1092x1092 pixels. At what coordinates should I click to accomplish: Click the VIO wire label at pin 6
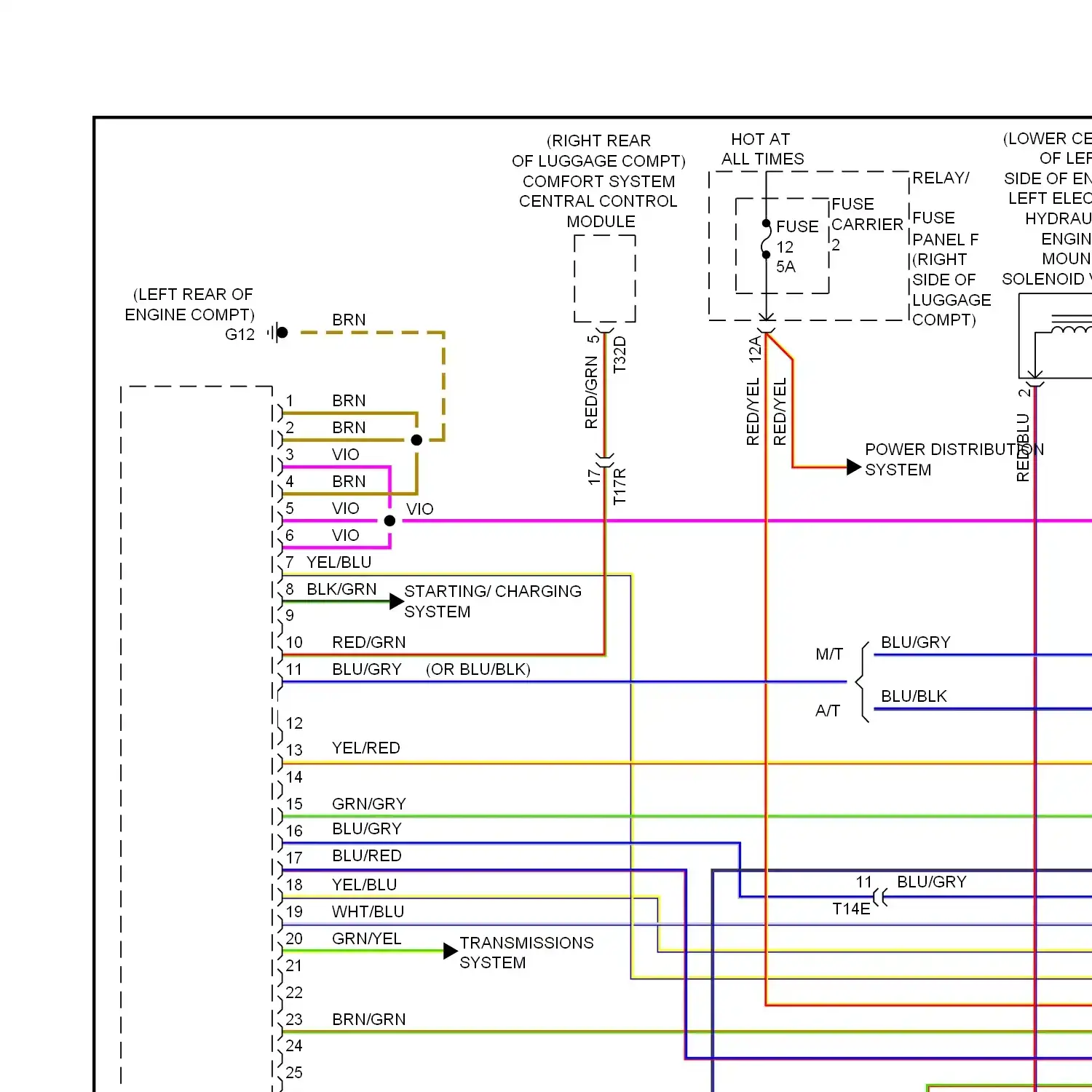coord(346,535)
